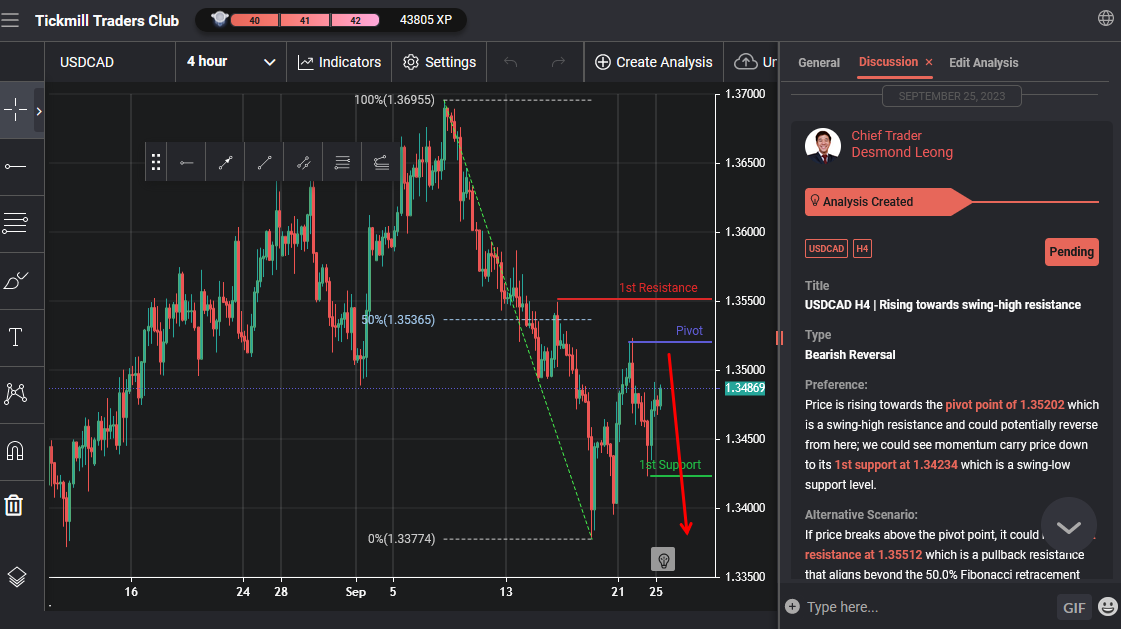Select the Text annotation tool
Image resolution: width=1121 pixels, height=629 pixels.
point(15,337)
